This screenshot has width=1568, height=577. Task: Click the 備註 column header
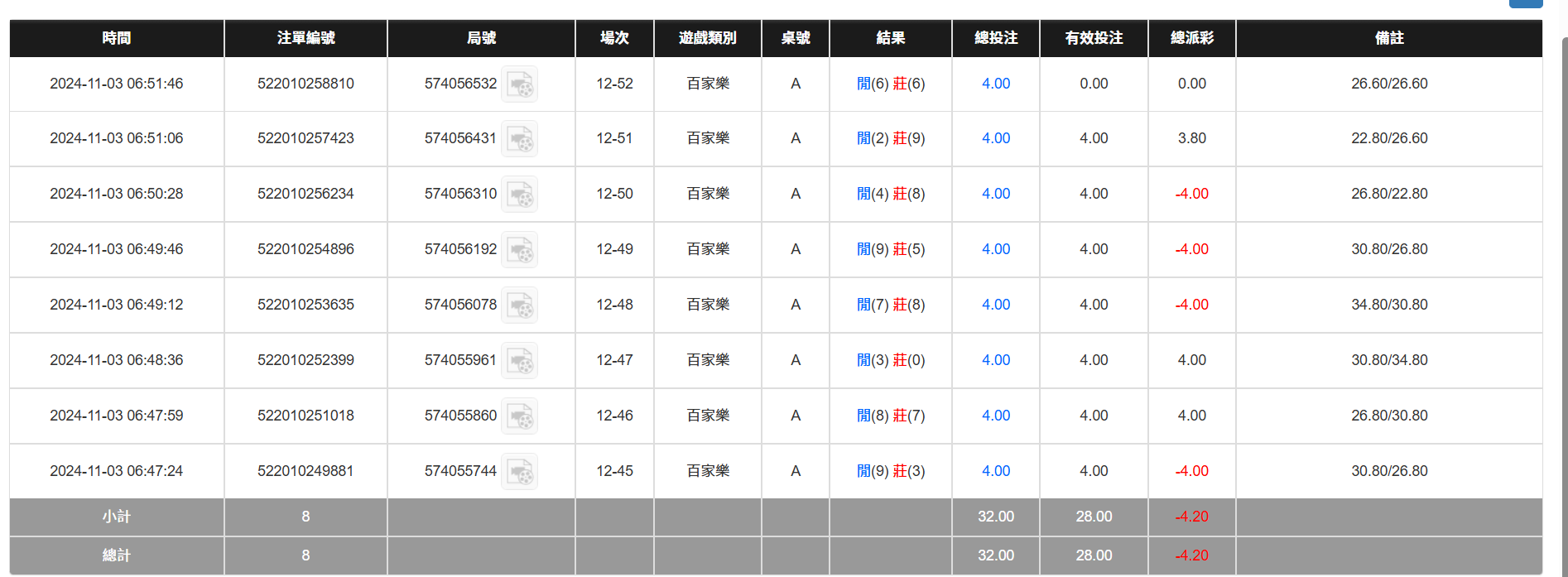point(1389,38)
